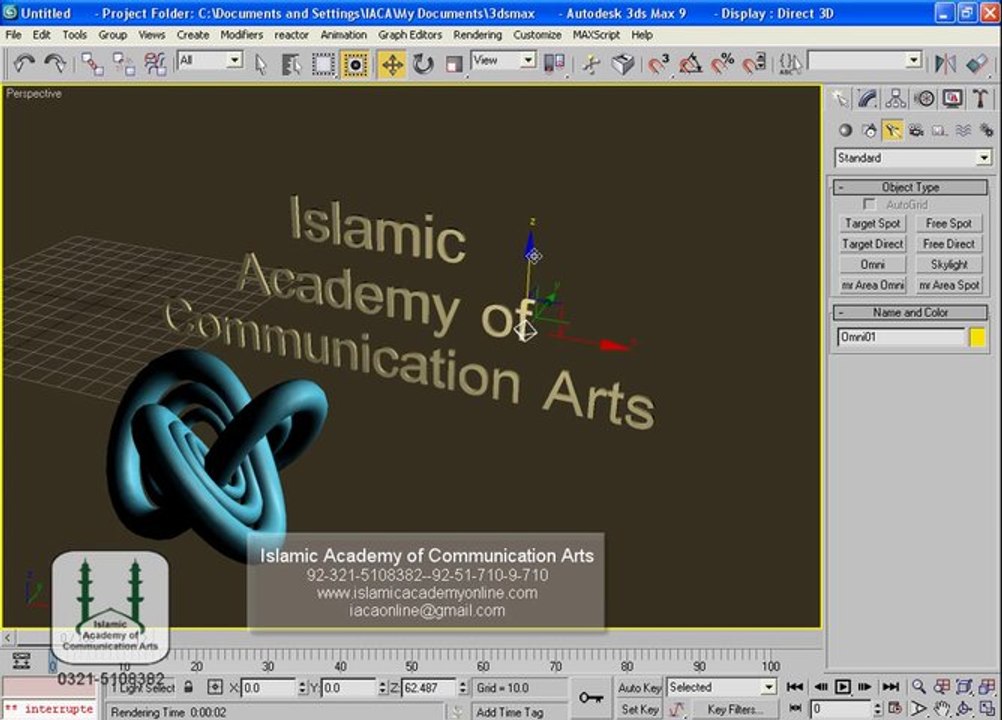Screen dimensions: 1002x720
Task: Toggle Spinner Snap icon
Action: pyautogui.click(x=755, y=64)
